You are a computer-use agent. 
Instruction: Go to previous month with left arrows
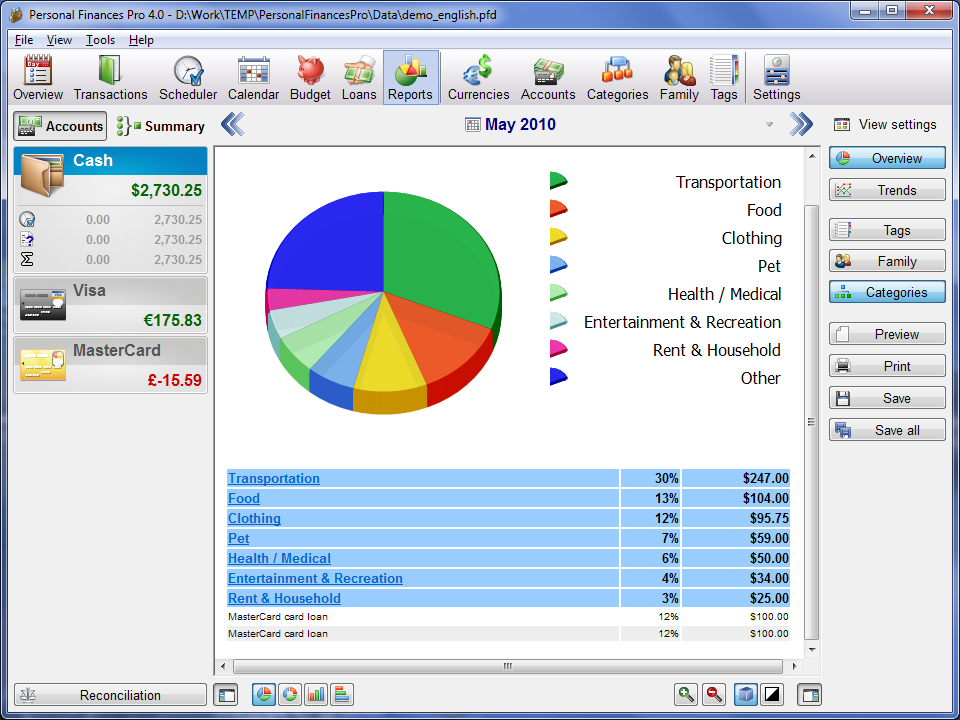point(233,124)
